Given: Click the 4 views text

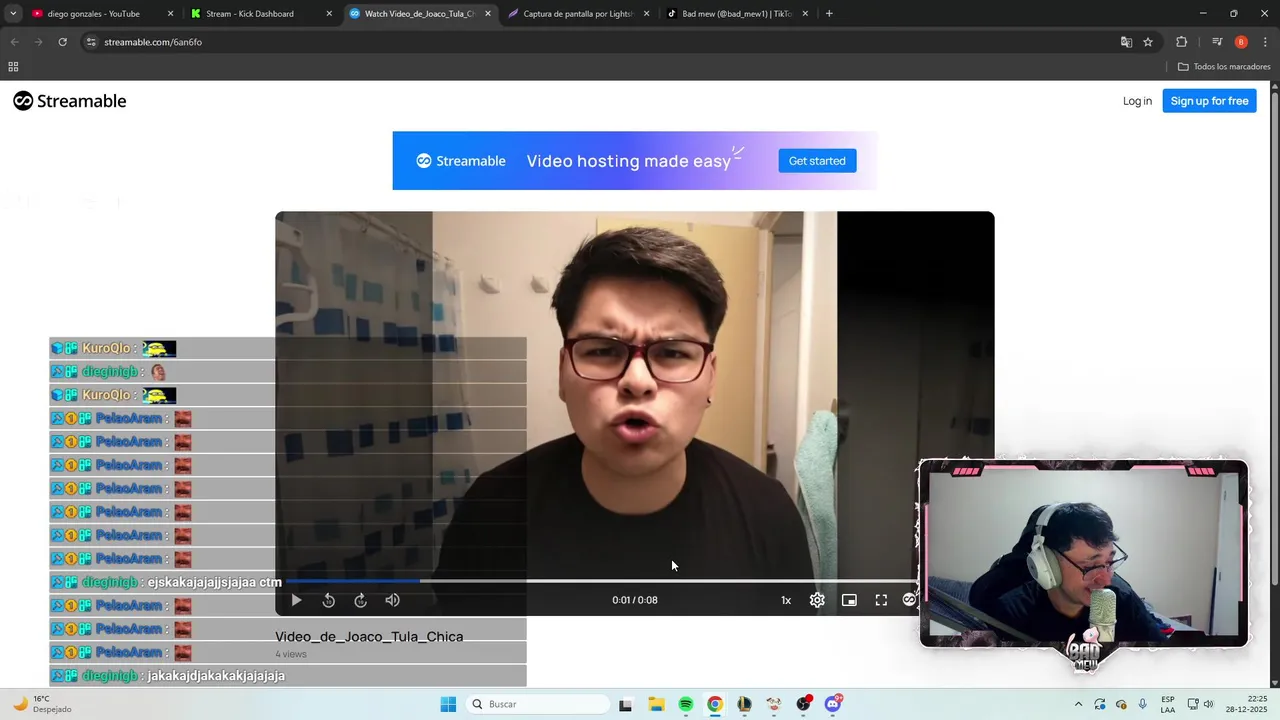Looking at the screenshot, I should point(291,654).
